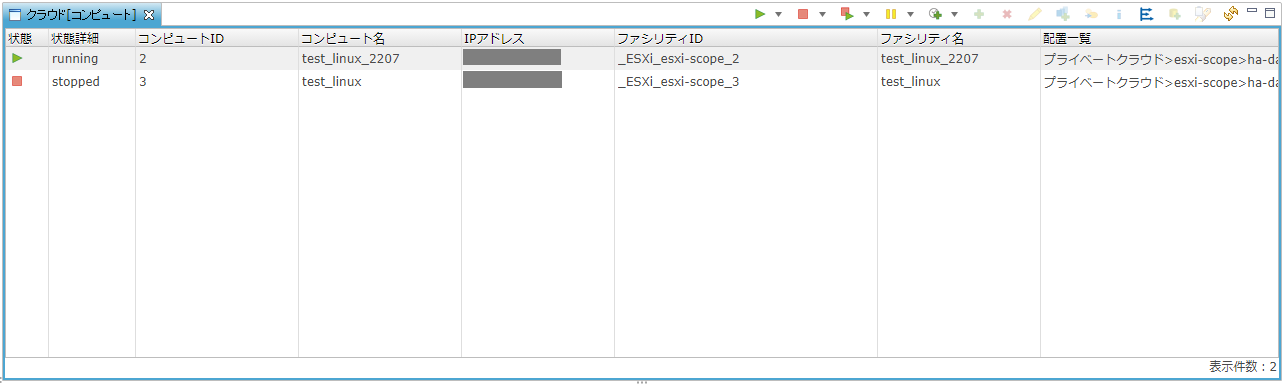This screenshot has height=384, width=1283.
Task: Click the red stop (power-off) toolbar icon
Action: coord(803,14)
